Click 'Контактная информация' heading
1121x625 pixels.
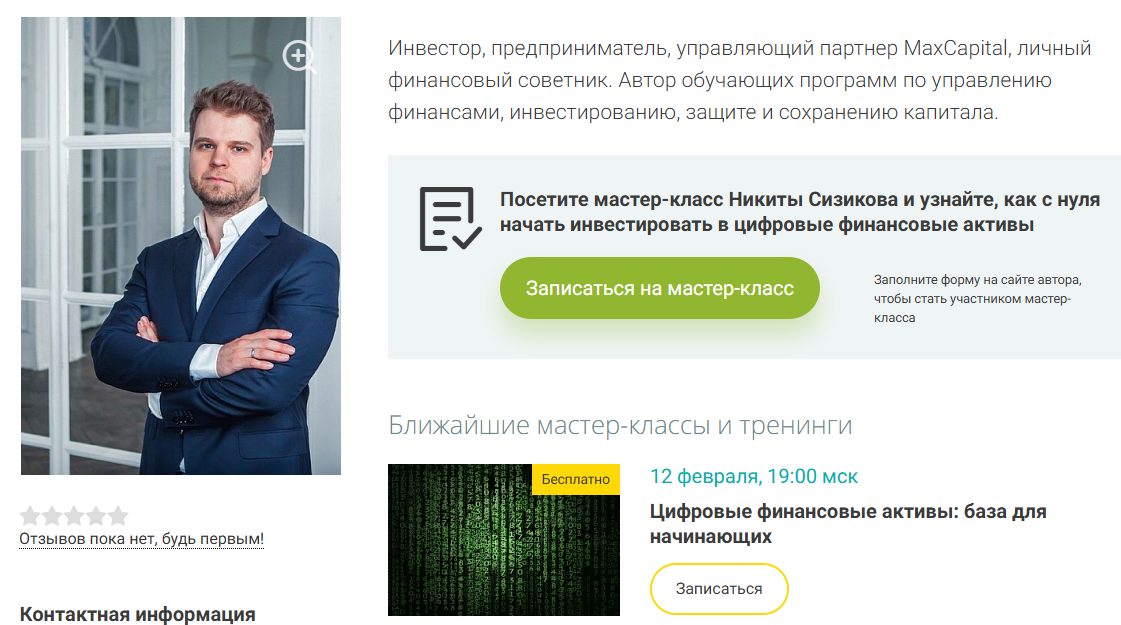pyautogui.click(x=137, y=614)
